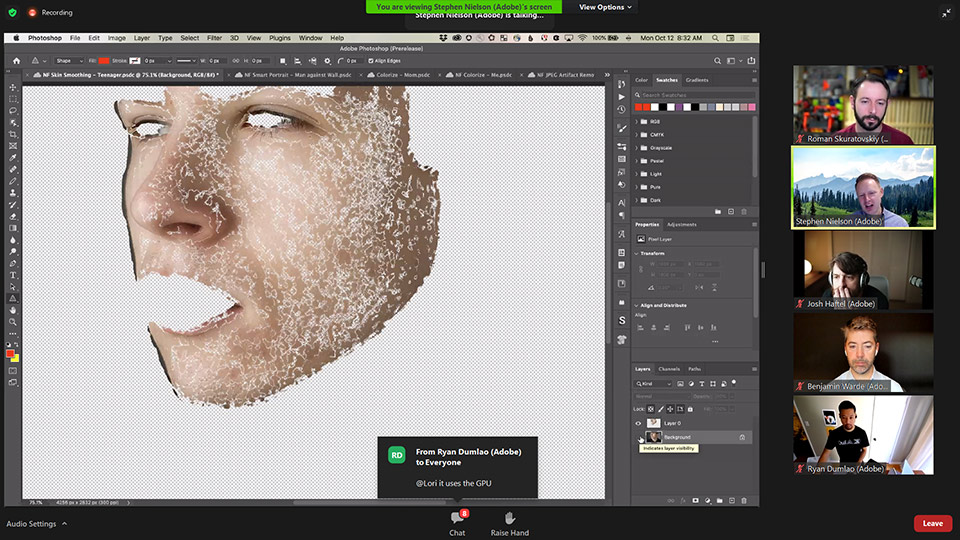960x540 pixels.
Task: Switch to the Channels tab
Action: [x=669, y=369]
